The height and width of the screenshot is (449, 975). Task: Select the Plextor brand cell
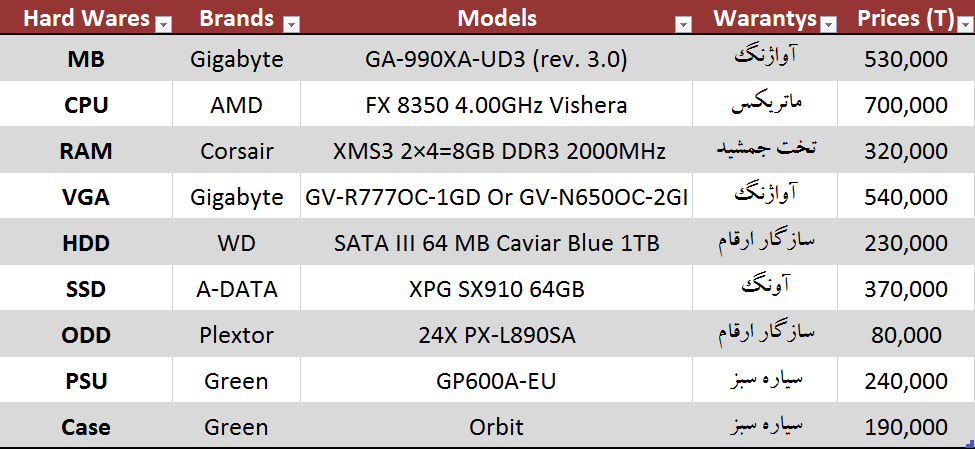pos(236,335)
